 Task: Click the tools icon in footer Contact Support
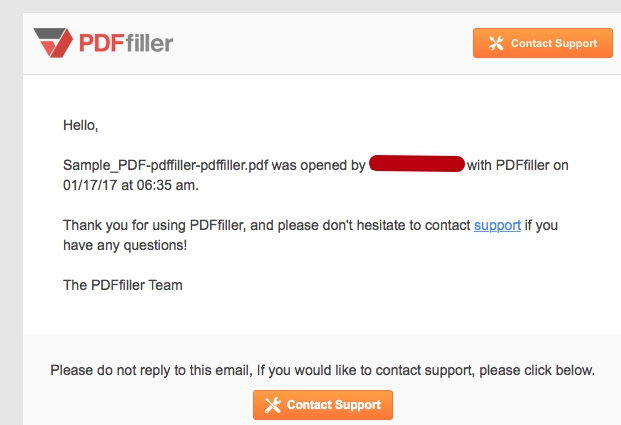(x=273, y=405)
